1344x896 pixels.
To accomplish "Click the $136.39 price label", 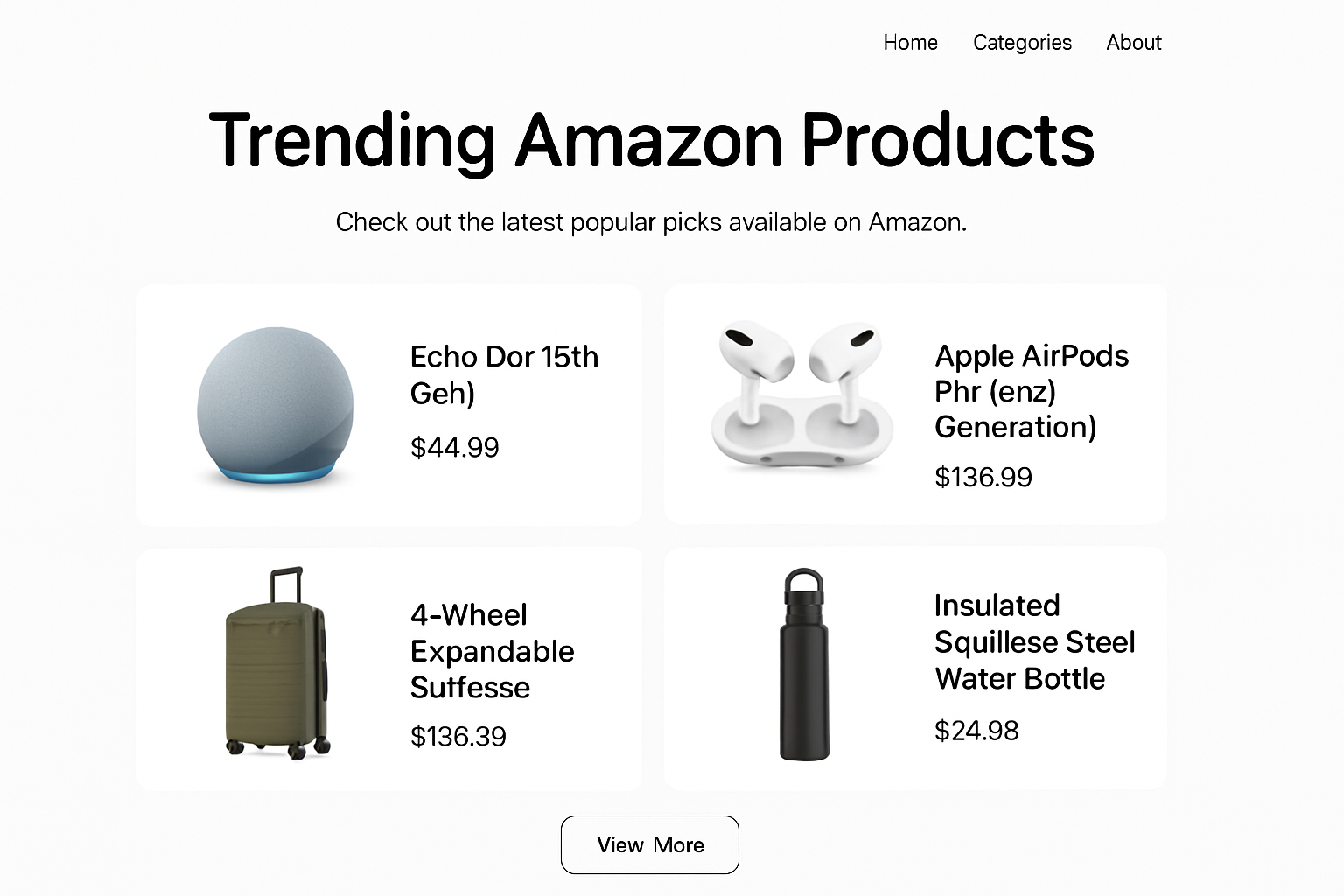I will (458, 736).
